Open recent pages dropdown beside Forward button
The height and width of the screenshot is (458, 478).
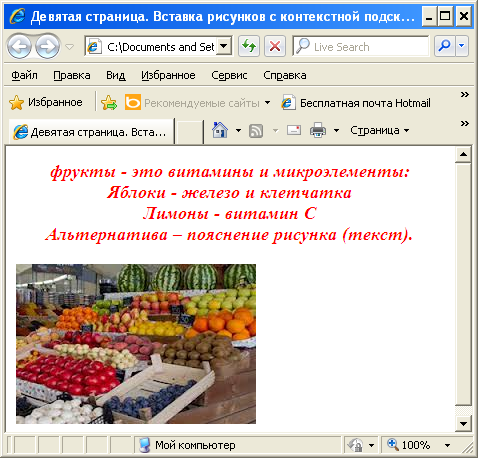(x=69, y=47)
